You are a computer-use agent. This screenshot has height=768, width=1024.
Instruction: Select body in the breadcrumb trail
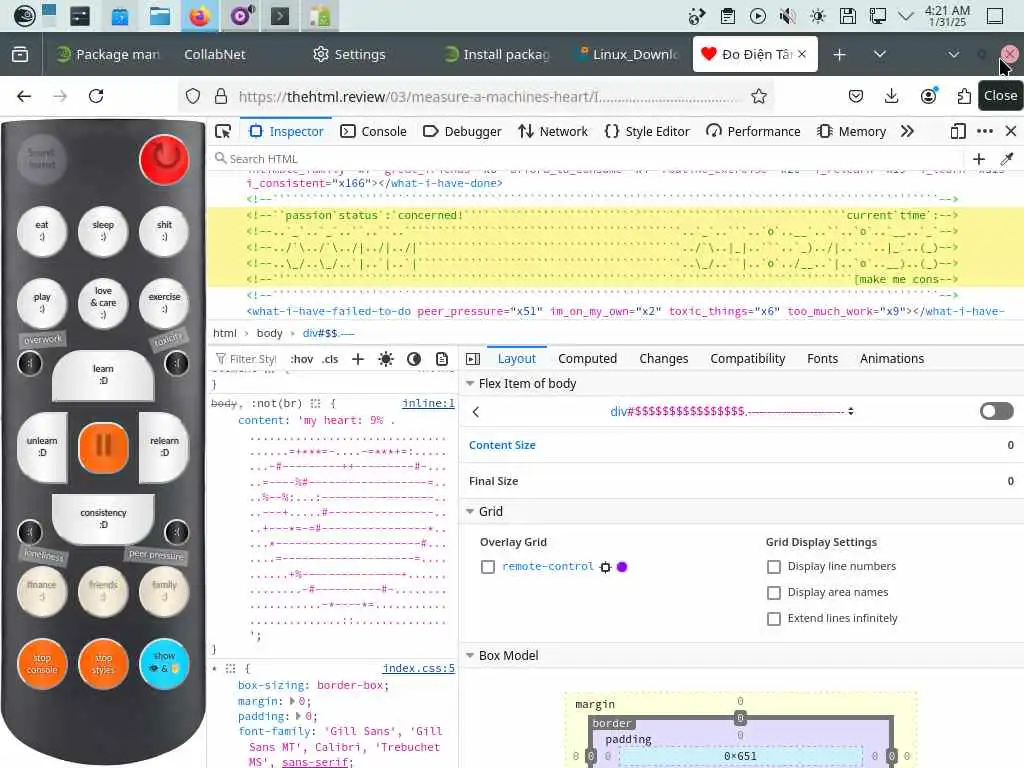click(x=269, y=333)
